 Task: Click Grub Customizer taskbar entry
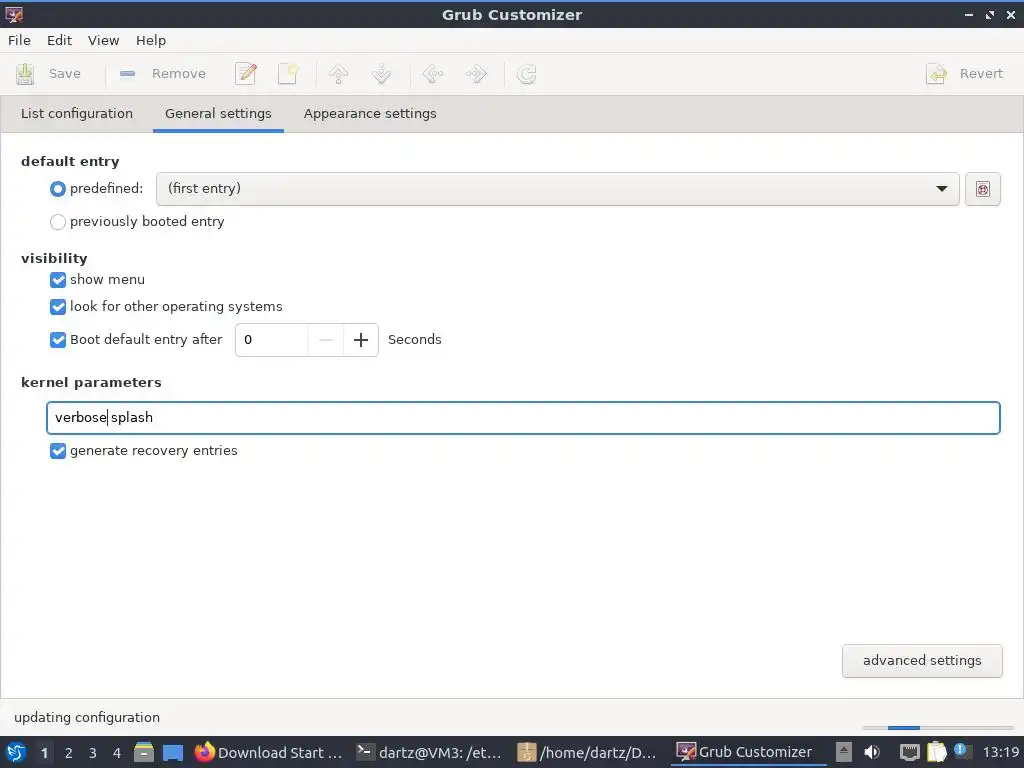(748, 752)
